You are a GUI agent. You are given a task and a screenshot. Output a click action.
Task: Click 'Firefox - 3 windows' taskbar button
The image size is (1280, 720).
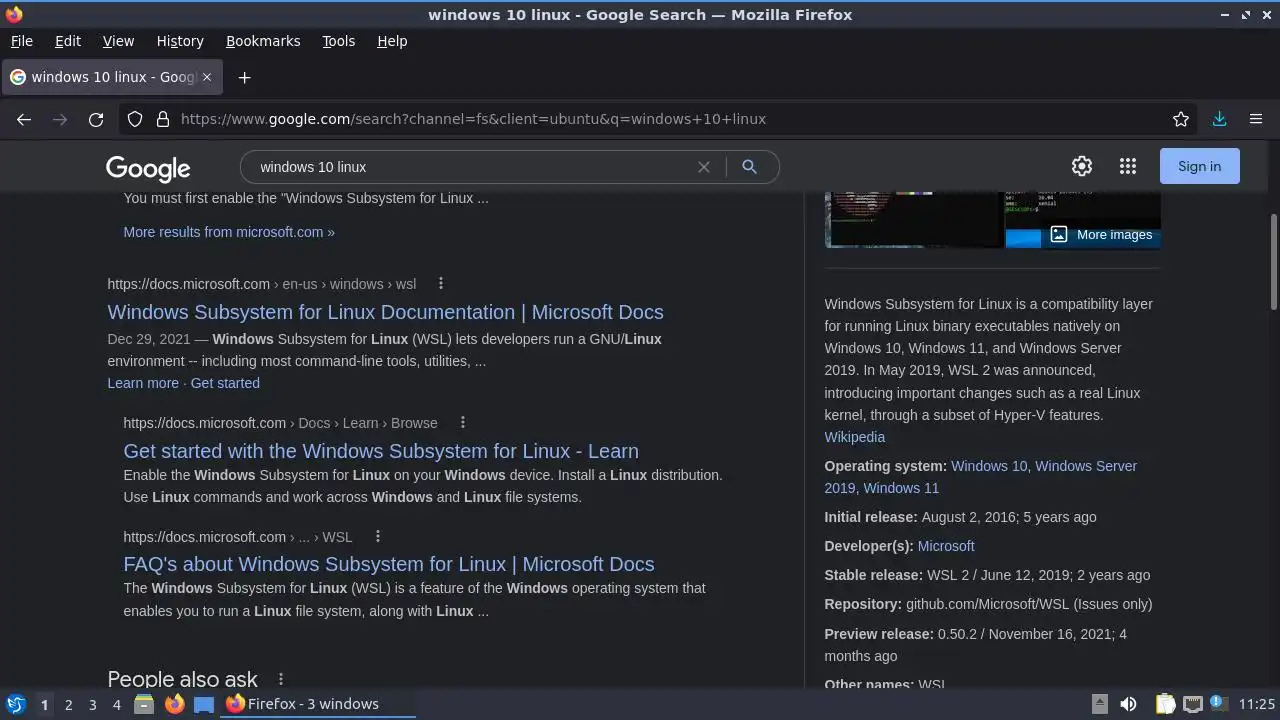(x=318, y=704)
